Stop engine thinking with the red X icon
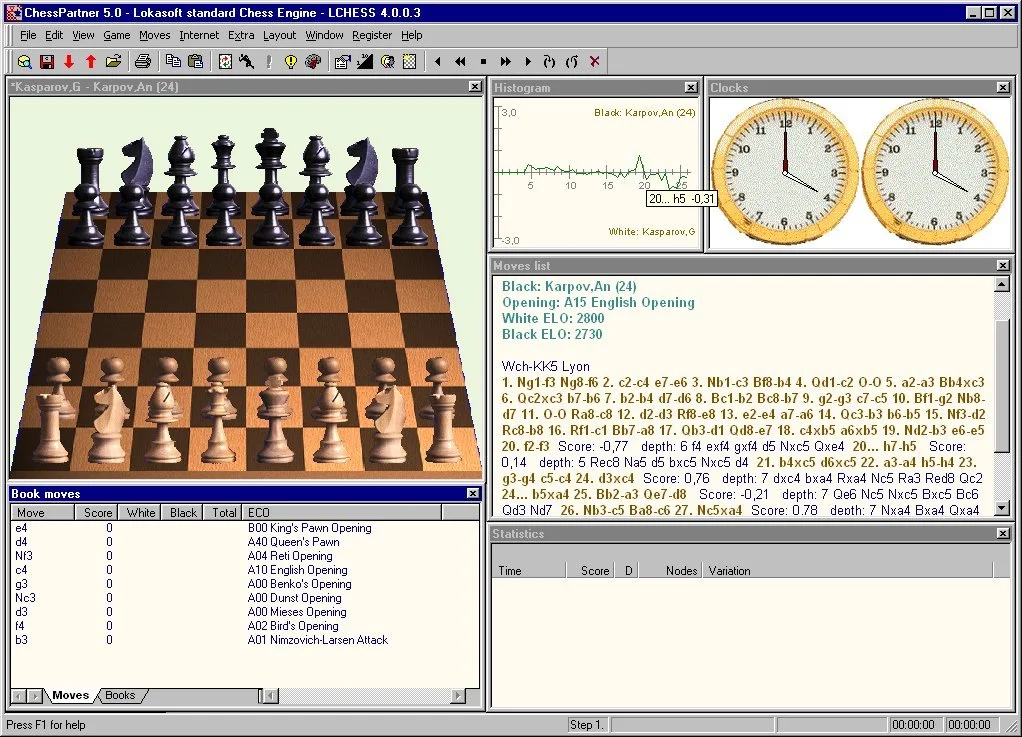 (x=595, y=61)
